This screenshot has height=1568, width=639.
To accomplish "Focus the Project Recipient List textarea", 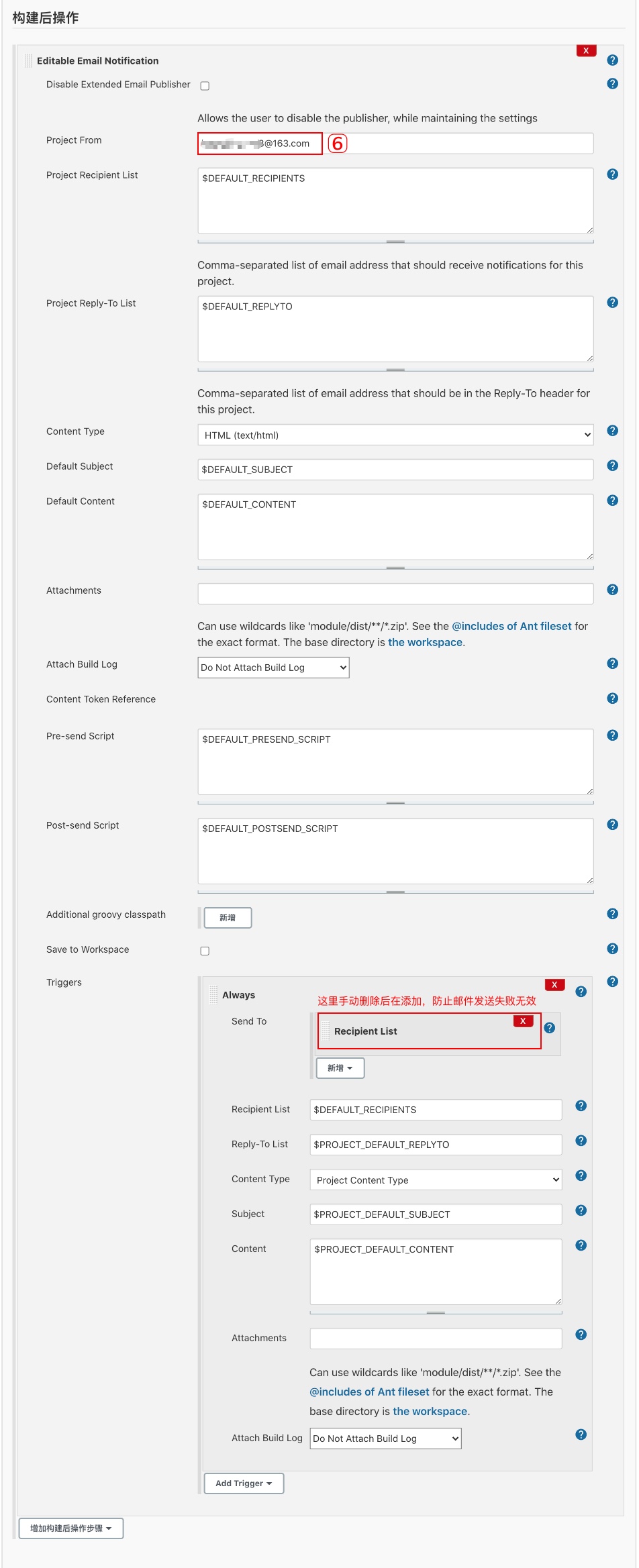I will click(x=396, y=201).
